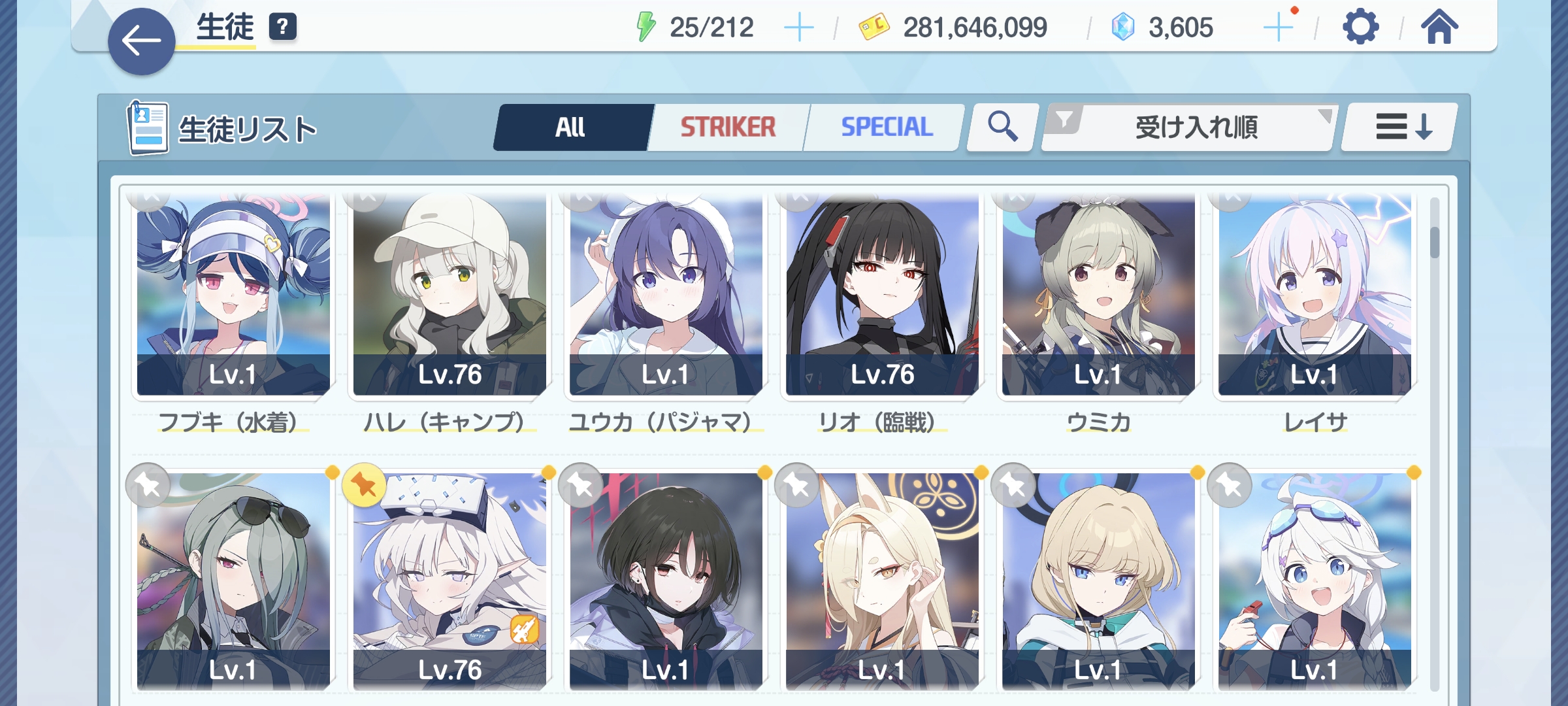This screenshot has width=1568, height=706.
Task: Toggle pin on black-haired masked student
Action: point(580,485)
